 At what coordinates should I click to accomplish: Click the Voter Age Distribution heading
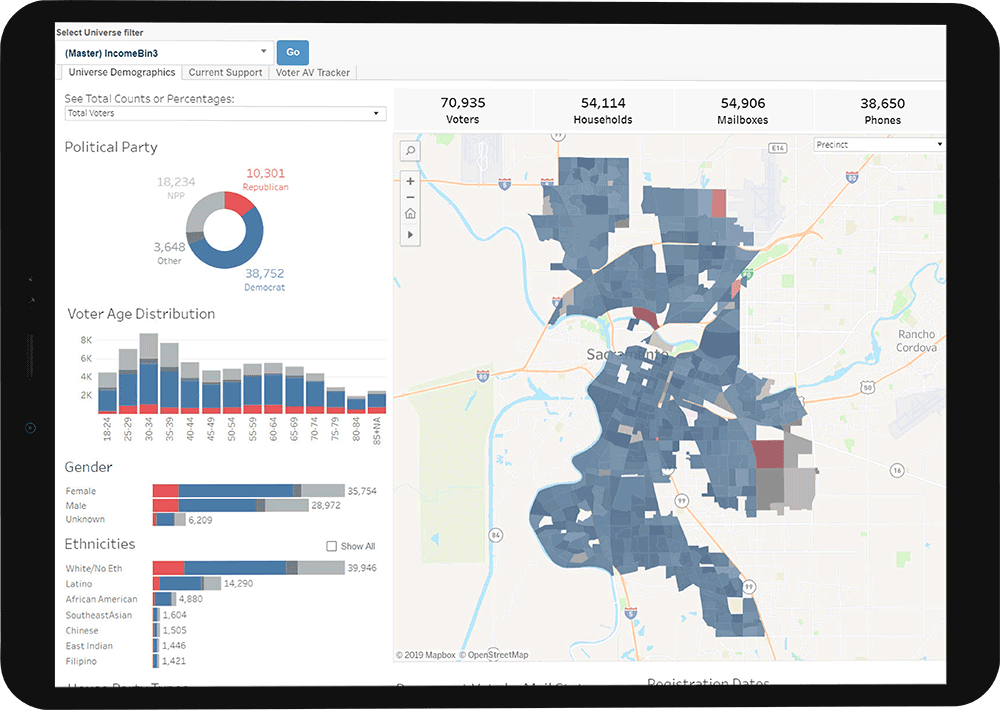click(x=141, y=313)
